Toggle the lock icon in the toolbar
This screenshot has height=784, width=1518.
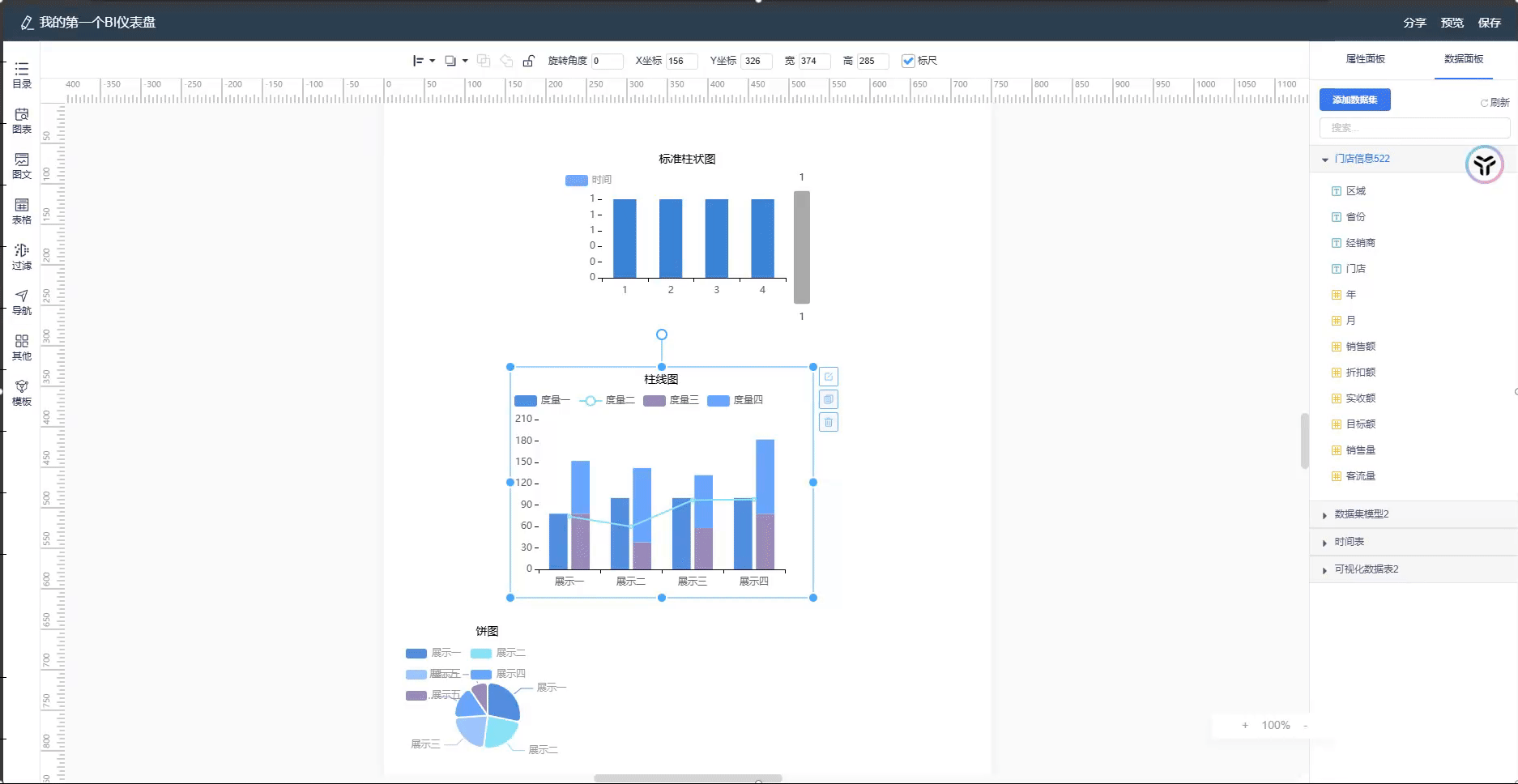click(528, 61)
